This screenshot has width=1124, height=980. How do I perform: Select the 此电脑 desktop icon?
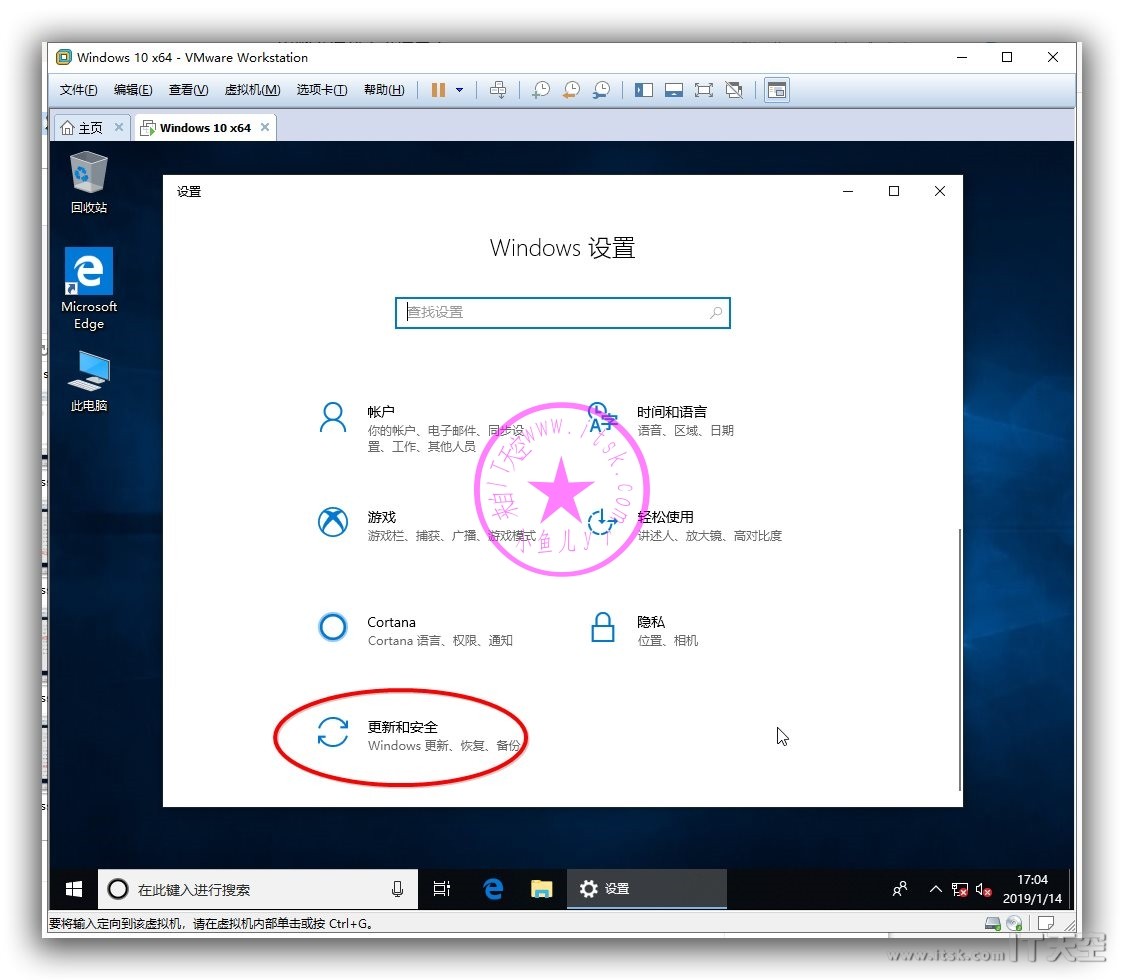tap(89, 381)
